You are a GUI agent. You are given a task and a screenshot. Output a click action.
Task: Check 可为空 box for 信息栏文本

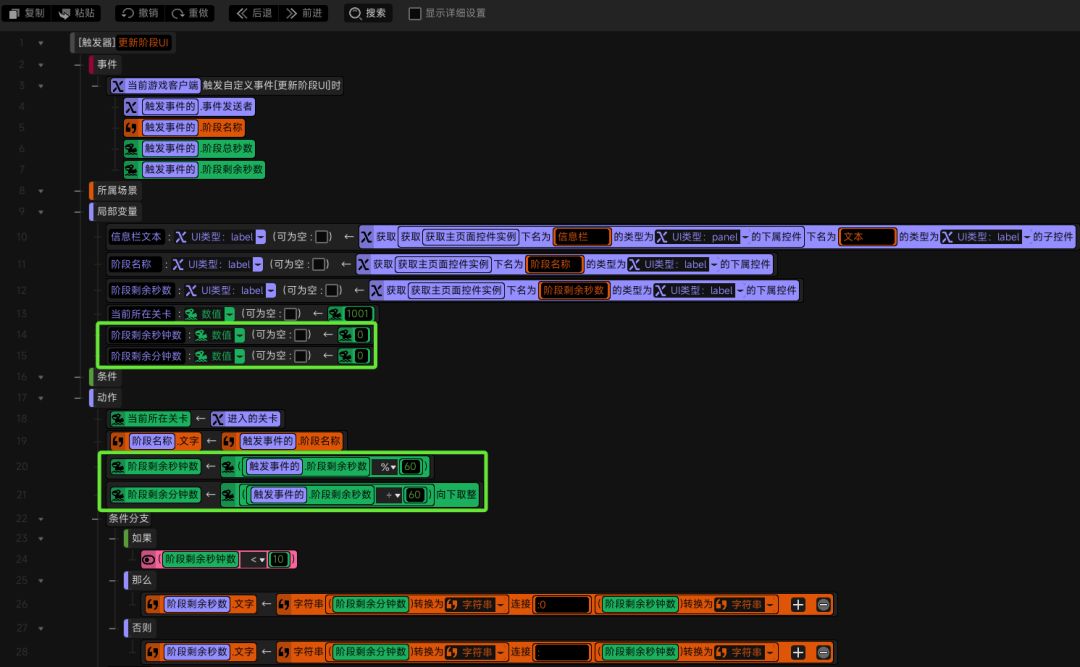[322, 237]
